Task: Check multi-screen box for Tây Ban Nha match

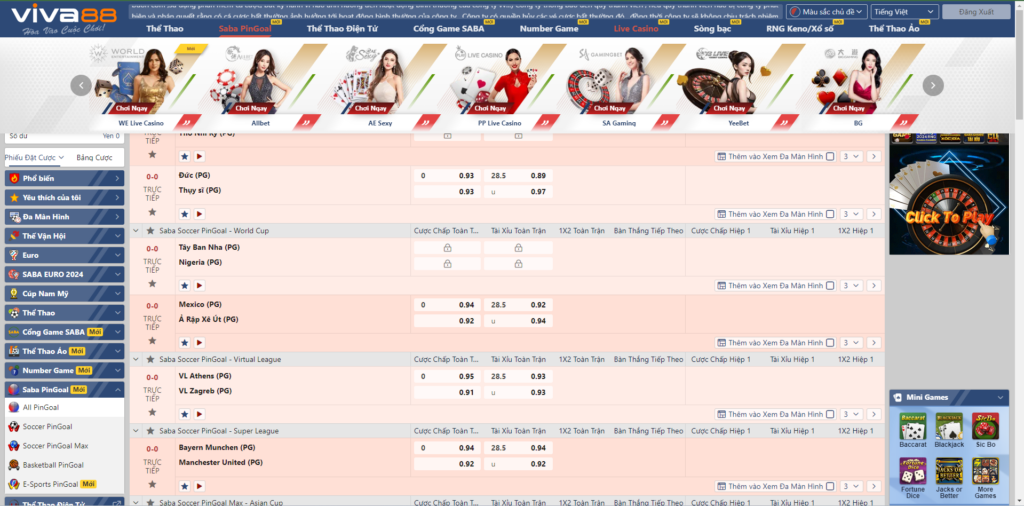Action: click(x=829, y=285)
